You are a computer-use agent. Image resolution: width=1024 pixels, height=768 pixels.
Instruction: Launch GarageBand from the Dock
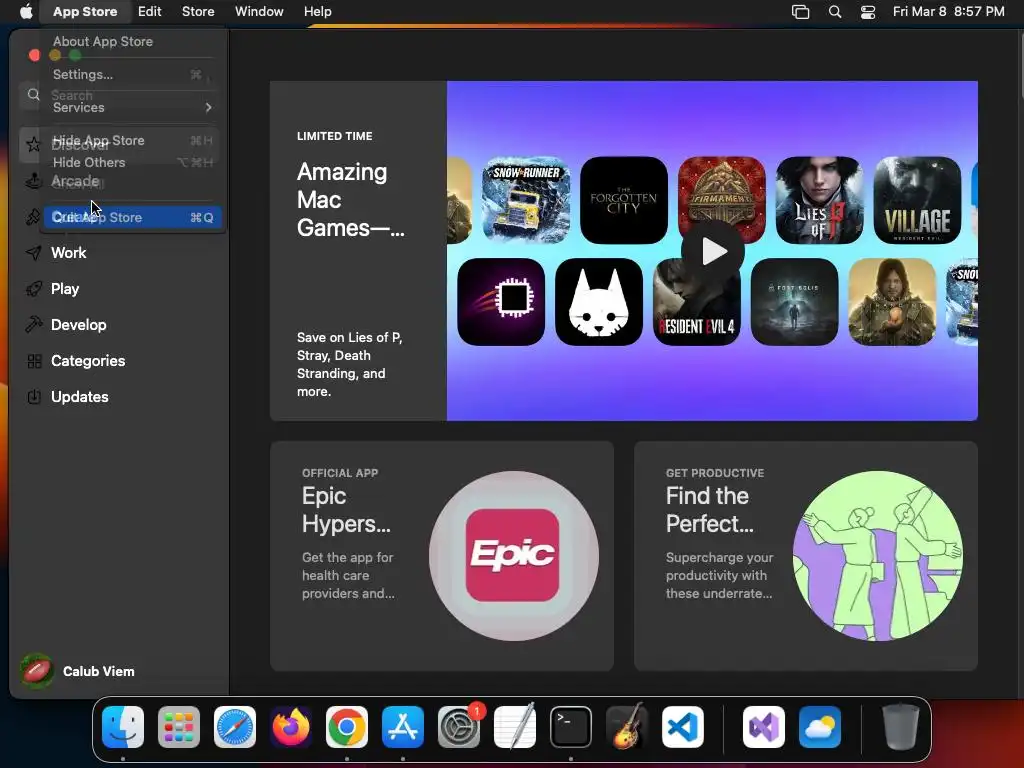point(627,727)
